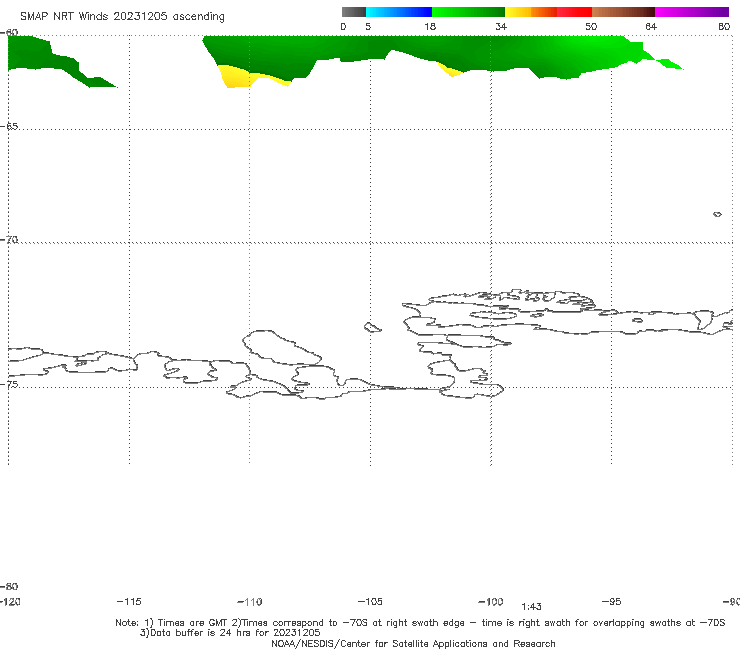Click the NOAA/NESDIS credit line
Image resolution: width=740 pixels, height=650 pixels.
click(413, 643)
